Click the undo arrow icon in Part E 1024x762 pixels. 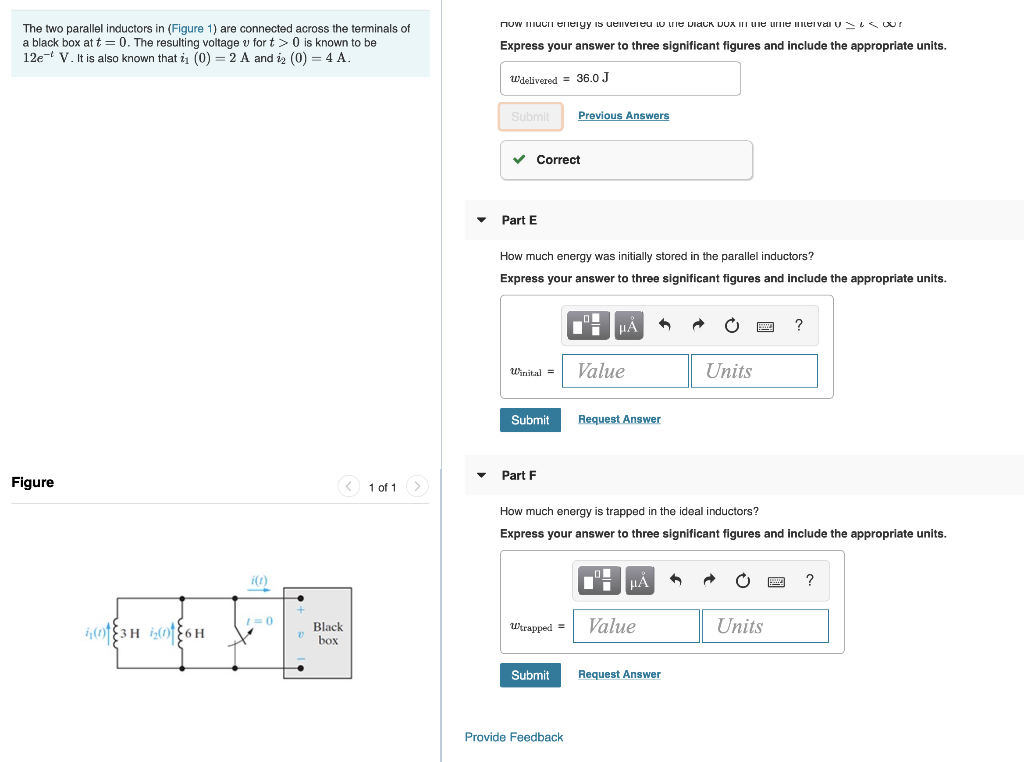tap(665, 325)
